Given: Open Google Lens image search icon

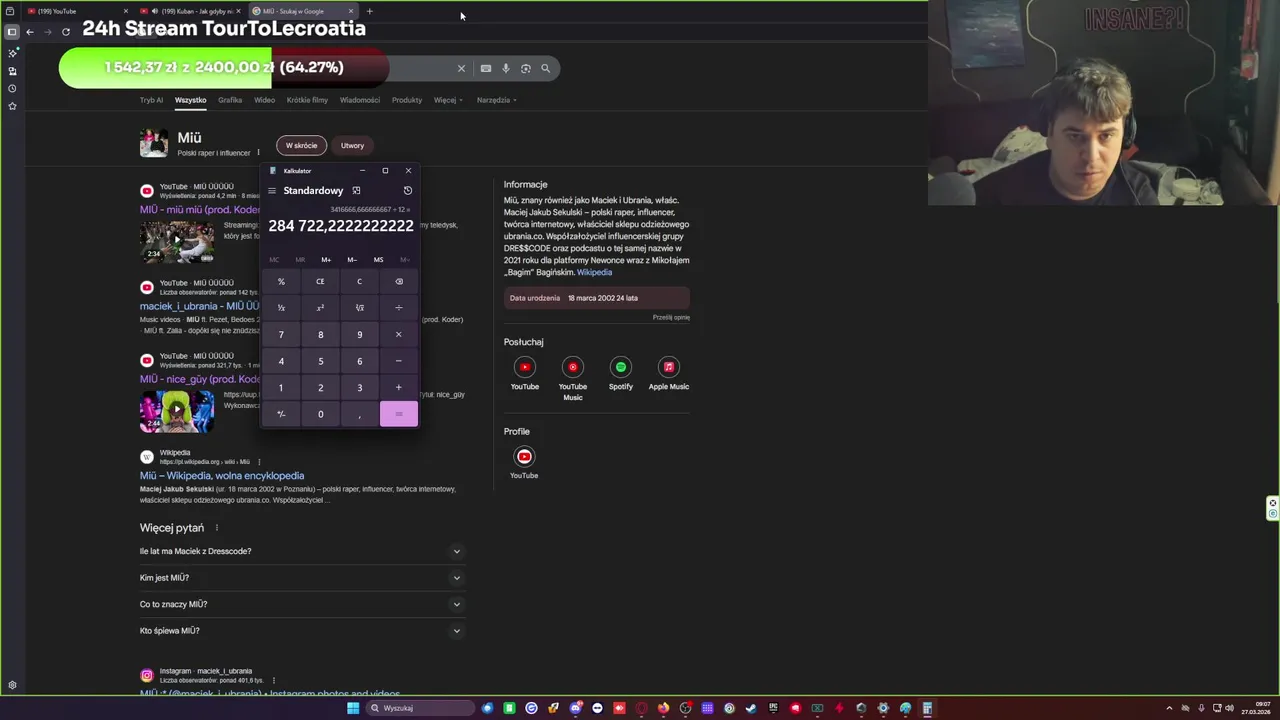Looking at the screenshot, I should [x=525, y=68].
